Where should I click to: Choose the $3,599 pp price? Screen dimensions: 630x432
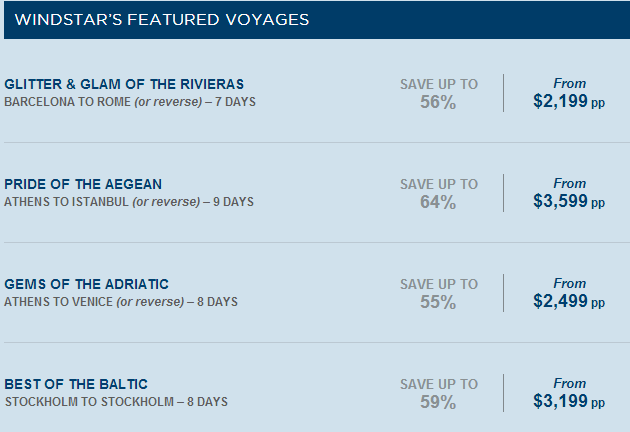click(x=569, y=201)
